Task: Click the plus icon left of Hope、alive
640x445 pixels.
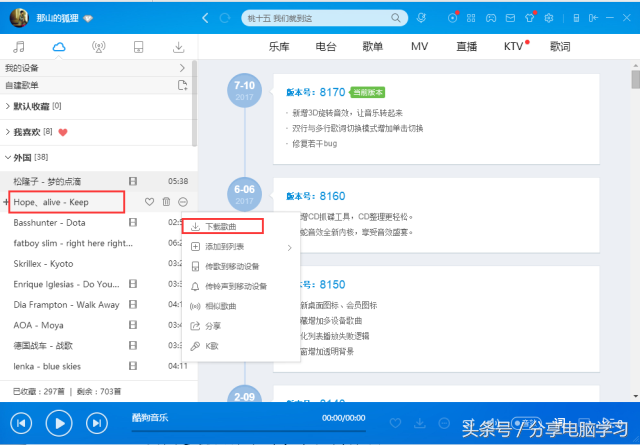Action: 5,202
